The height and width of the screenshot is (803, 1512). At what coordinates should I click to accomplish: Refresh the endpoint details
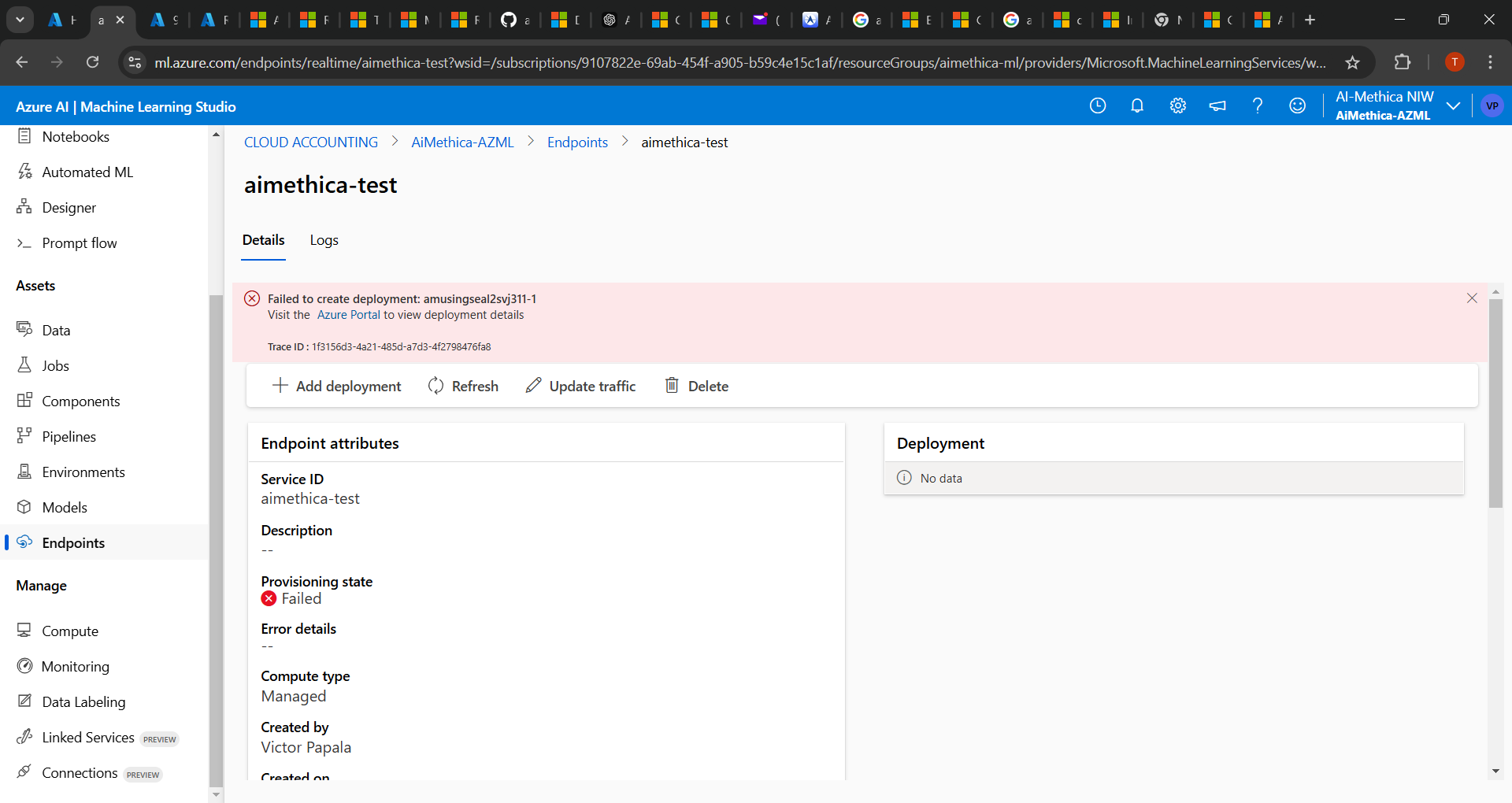(x=463, y=386)
